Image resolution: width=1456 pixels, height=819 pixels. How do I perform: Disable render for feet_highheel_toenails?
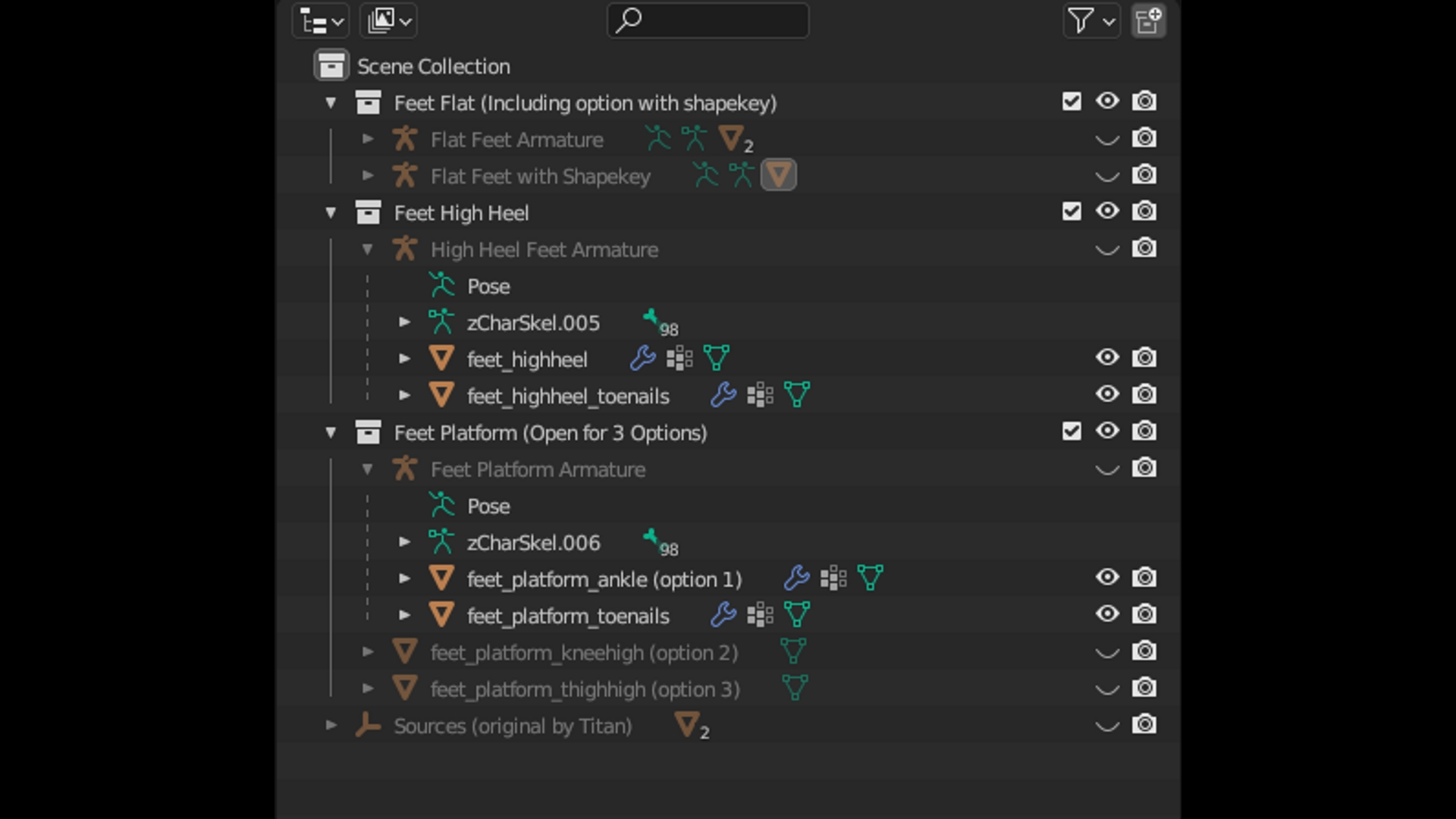(x=1144, y=394)
